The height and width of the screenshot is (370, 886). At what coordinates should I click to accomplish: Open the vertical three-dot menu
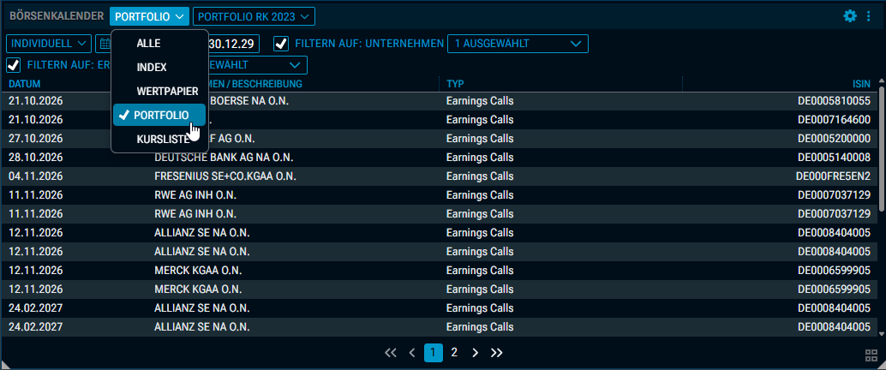coord(868,16)
